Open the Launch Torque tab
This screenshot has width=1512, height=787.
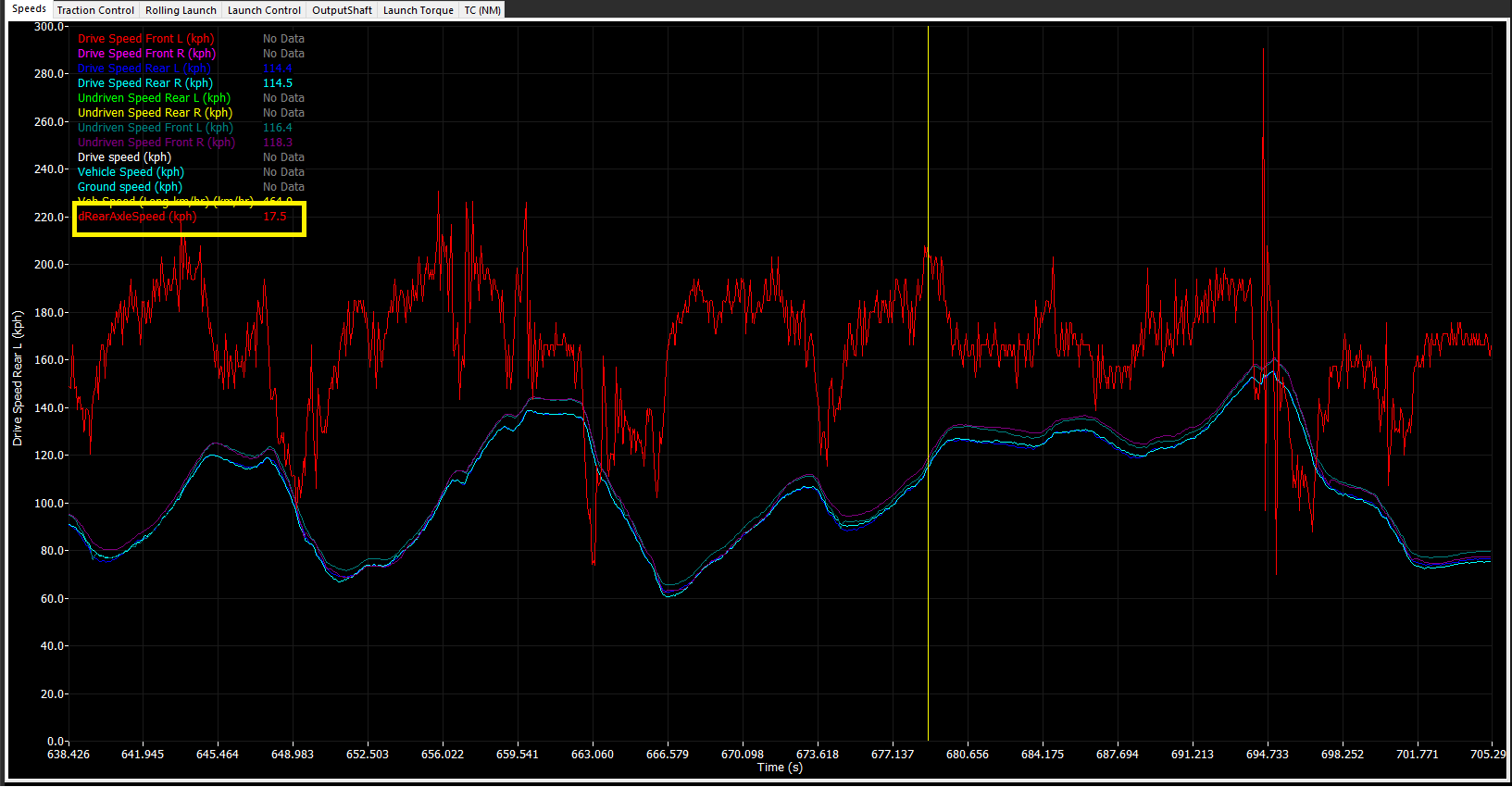(418, 10)
